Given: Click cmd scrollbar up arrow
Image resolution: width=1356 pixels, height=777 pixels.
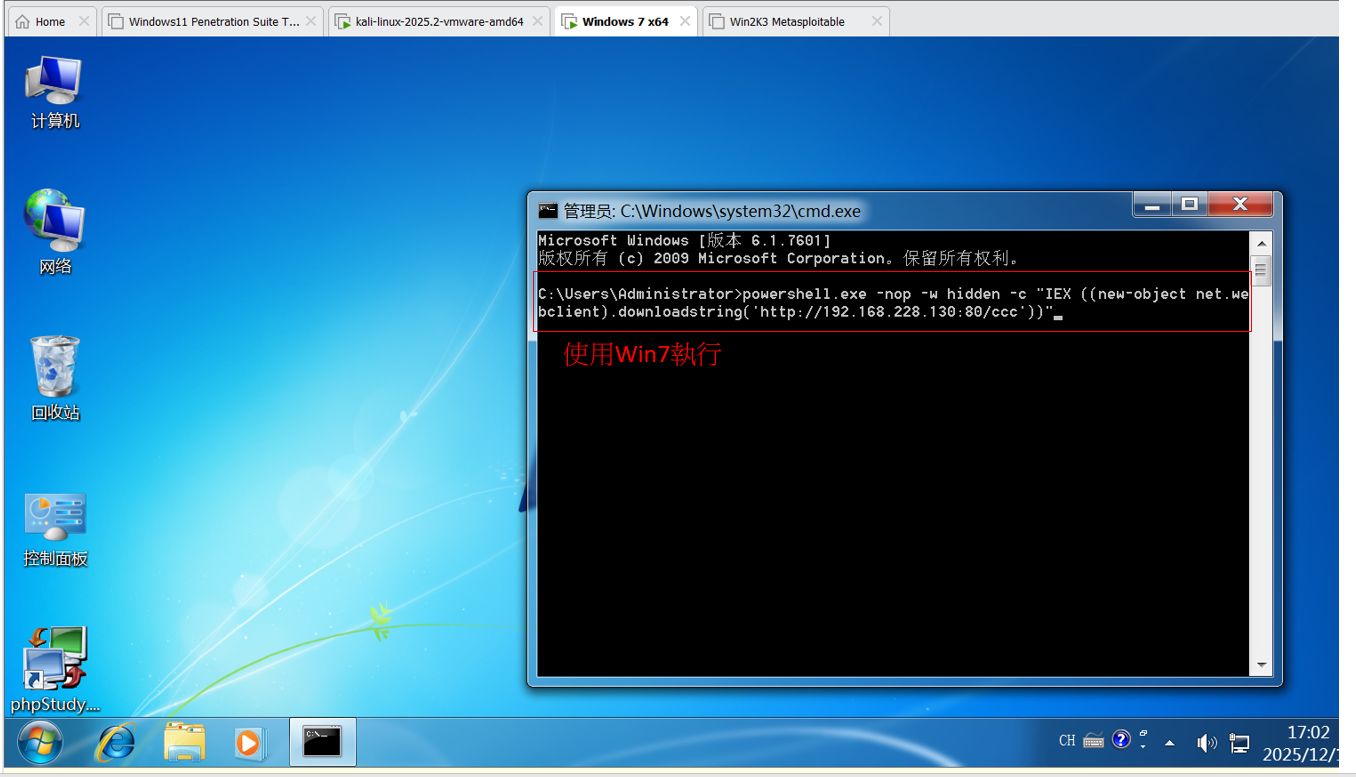Looking at the screenshot, I should tap(1261, 243).
